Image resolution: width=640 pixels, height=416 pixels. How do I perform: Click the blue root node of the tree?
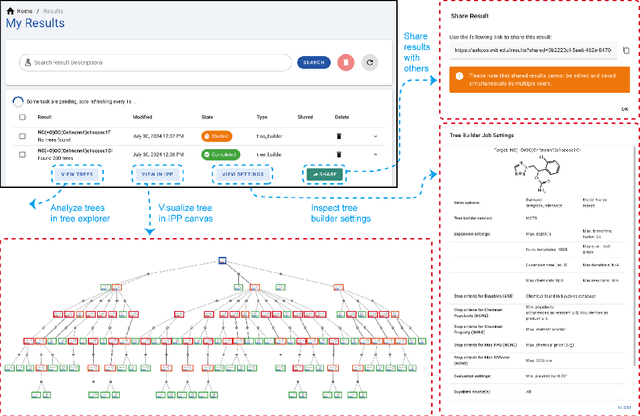223,260
